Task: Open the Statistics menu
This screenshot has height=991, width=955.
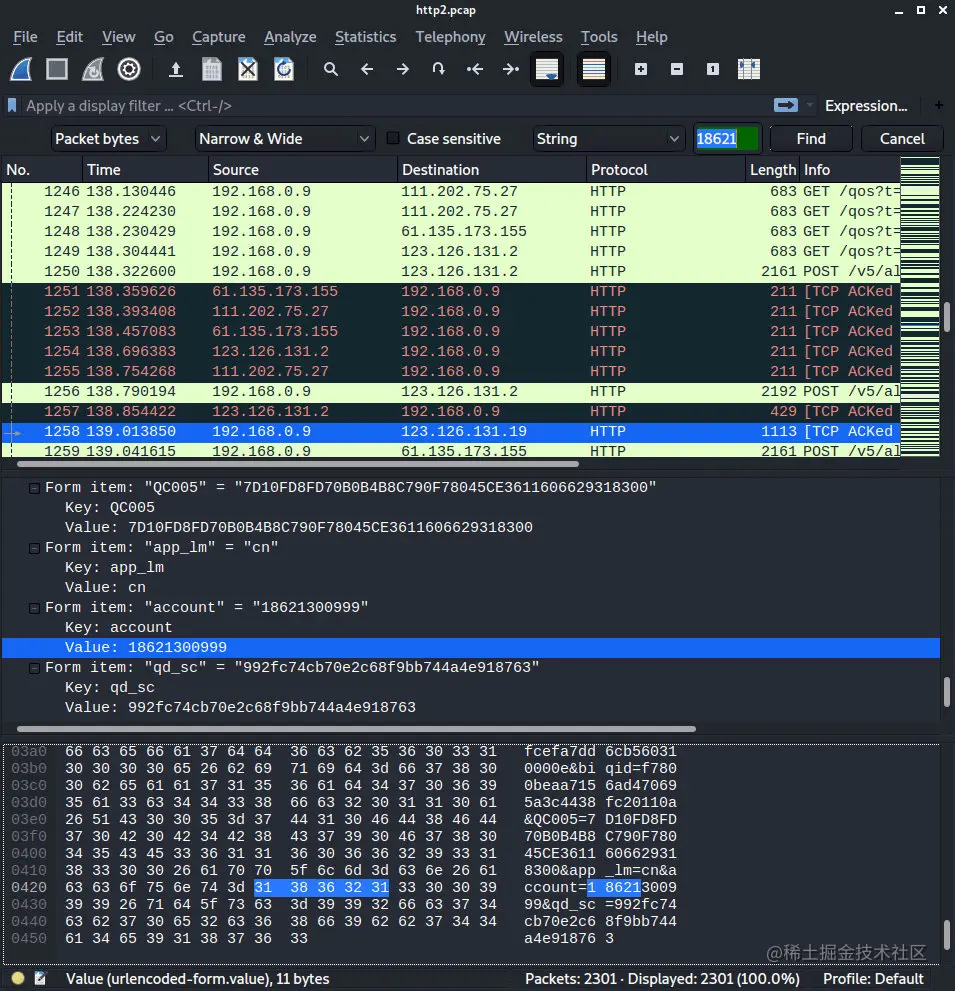Action: click(x=365, y=37)
